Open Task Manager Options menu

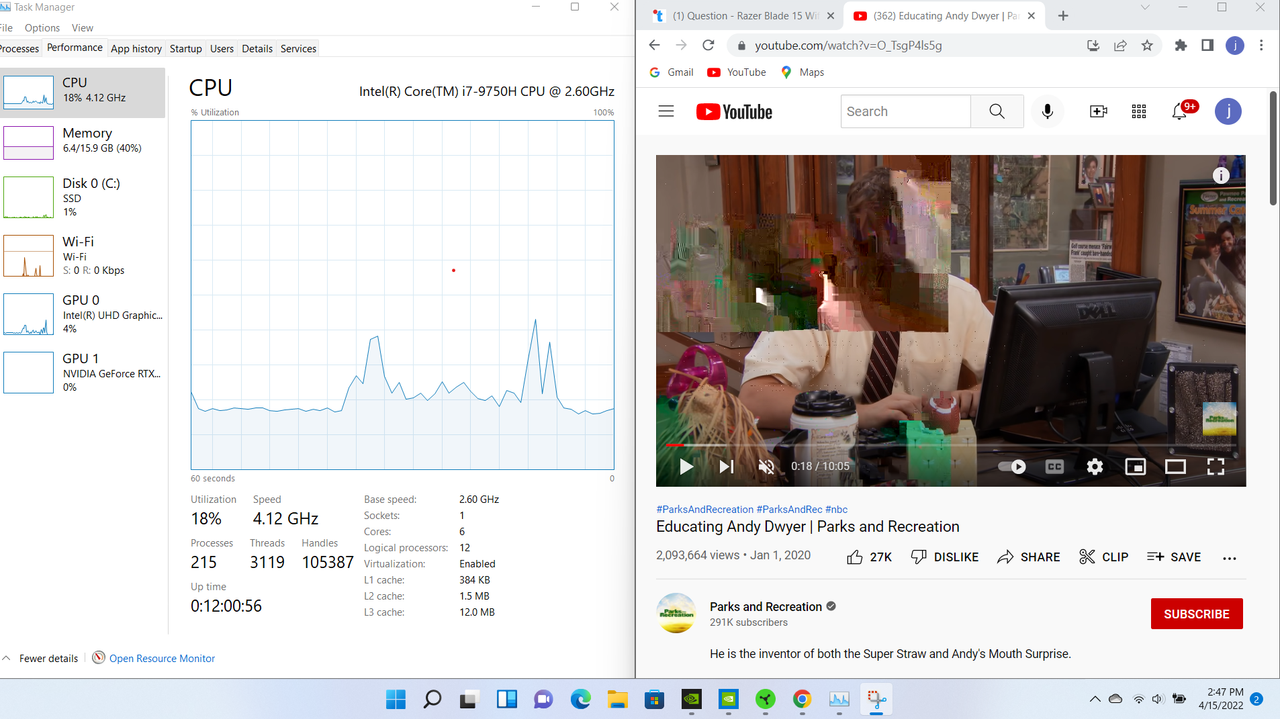(x=42, y=28)
